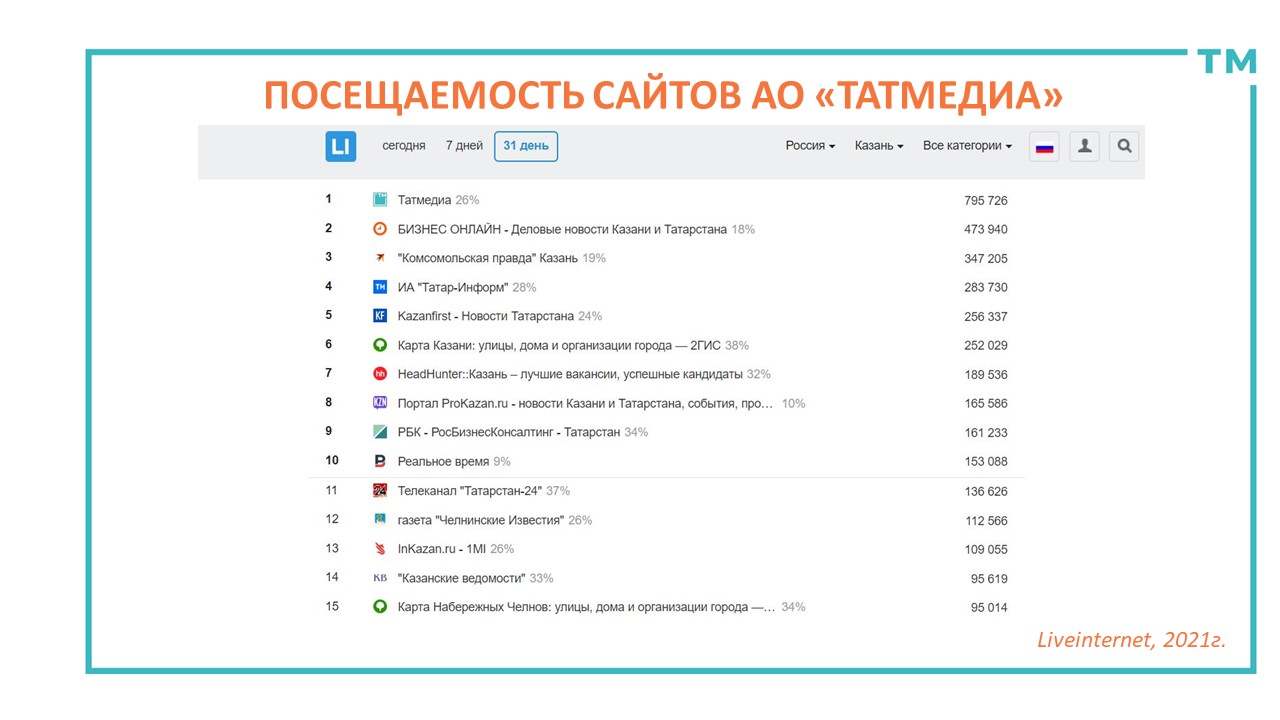Click the Реальное время favicon
The height and width of the screenshot is (720, 1280).
pyautogui.click(x=380, y=461)
